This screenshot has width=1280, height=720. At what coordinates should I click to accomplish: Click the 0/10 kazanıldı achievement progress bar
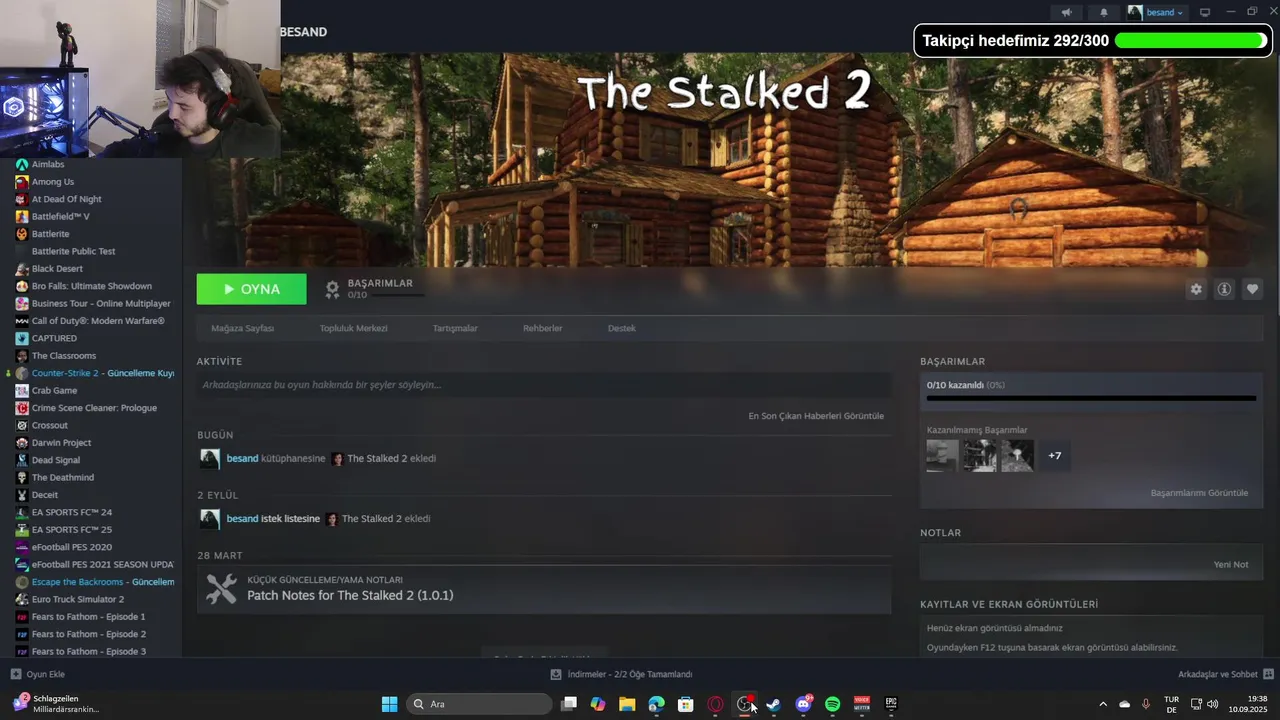(1091, 398)
